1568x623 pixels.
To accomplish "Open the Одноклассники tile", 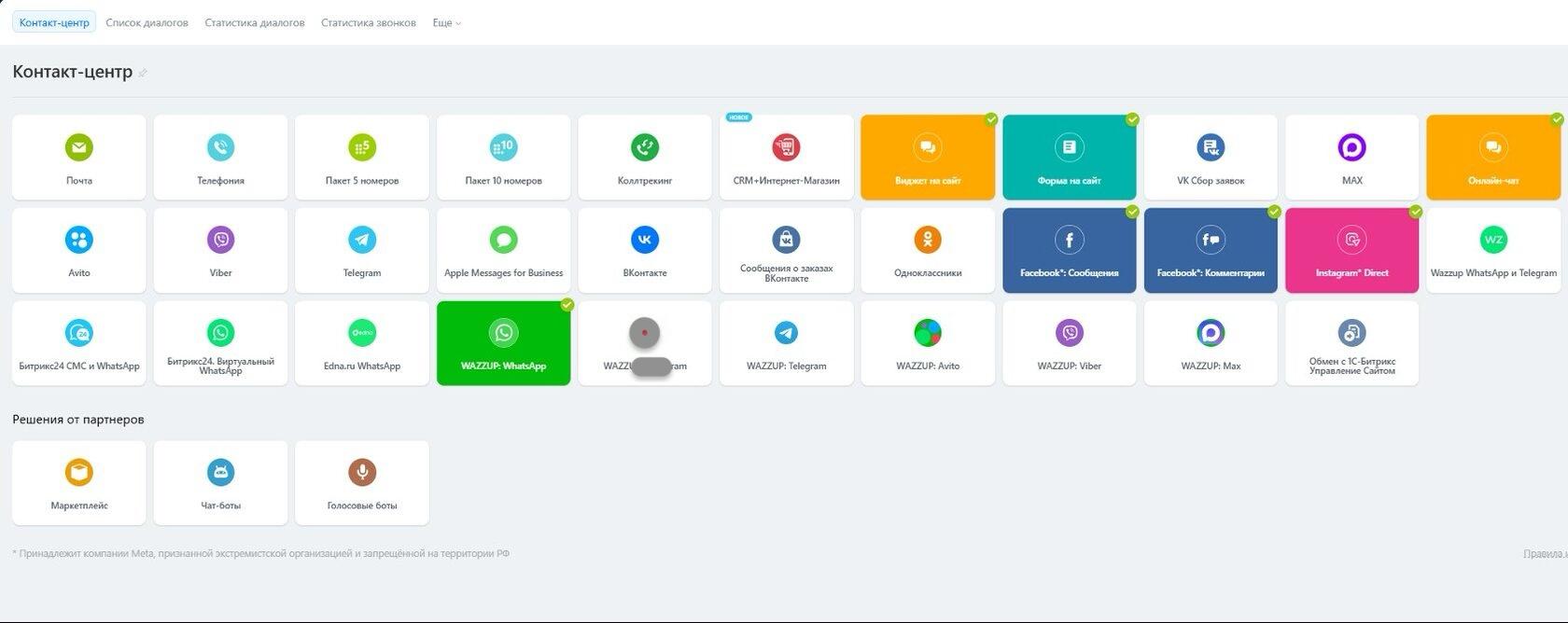I will [x=928, y=250].
